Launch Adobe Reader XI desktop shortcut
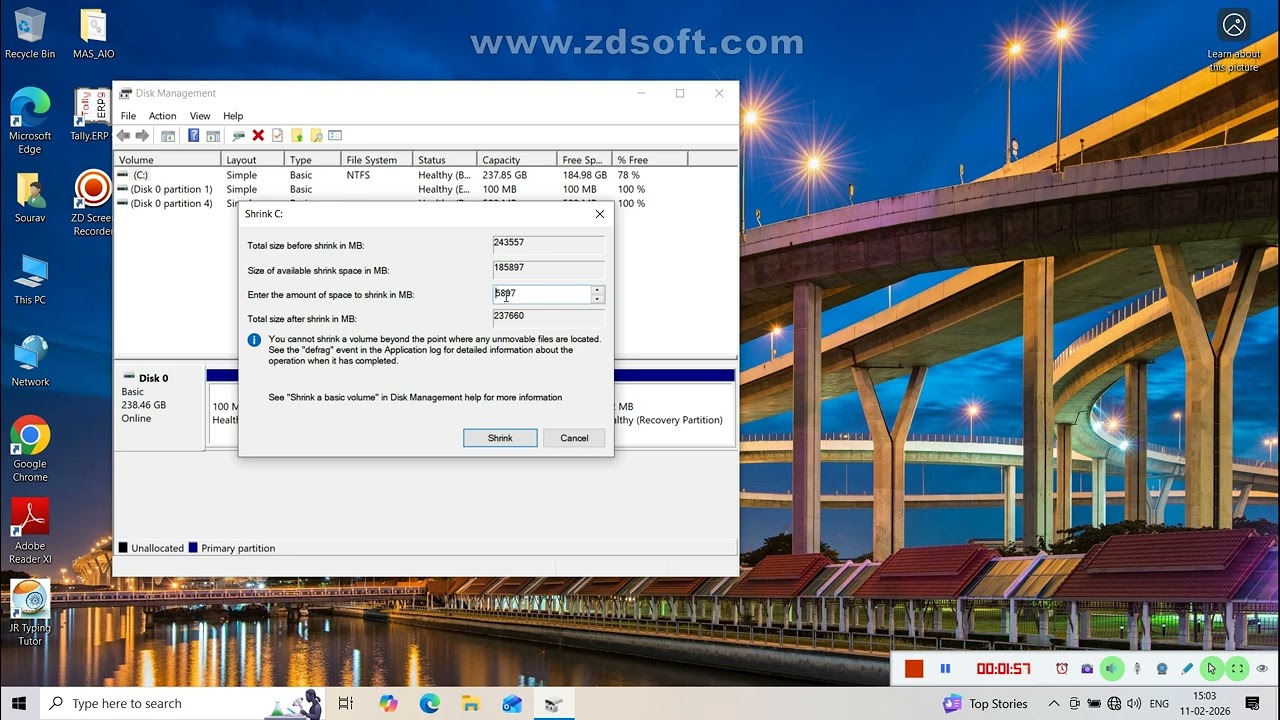The height and width of the screenshot is (720, 1280). [x=30, y=532]
